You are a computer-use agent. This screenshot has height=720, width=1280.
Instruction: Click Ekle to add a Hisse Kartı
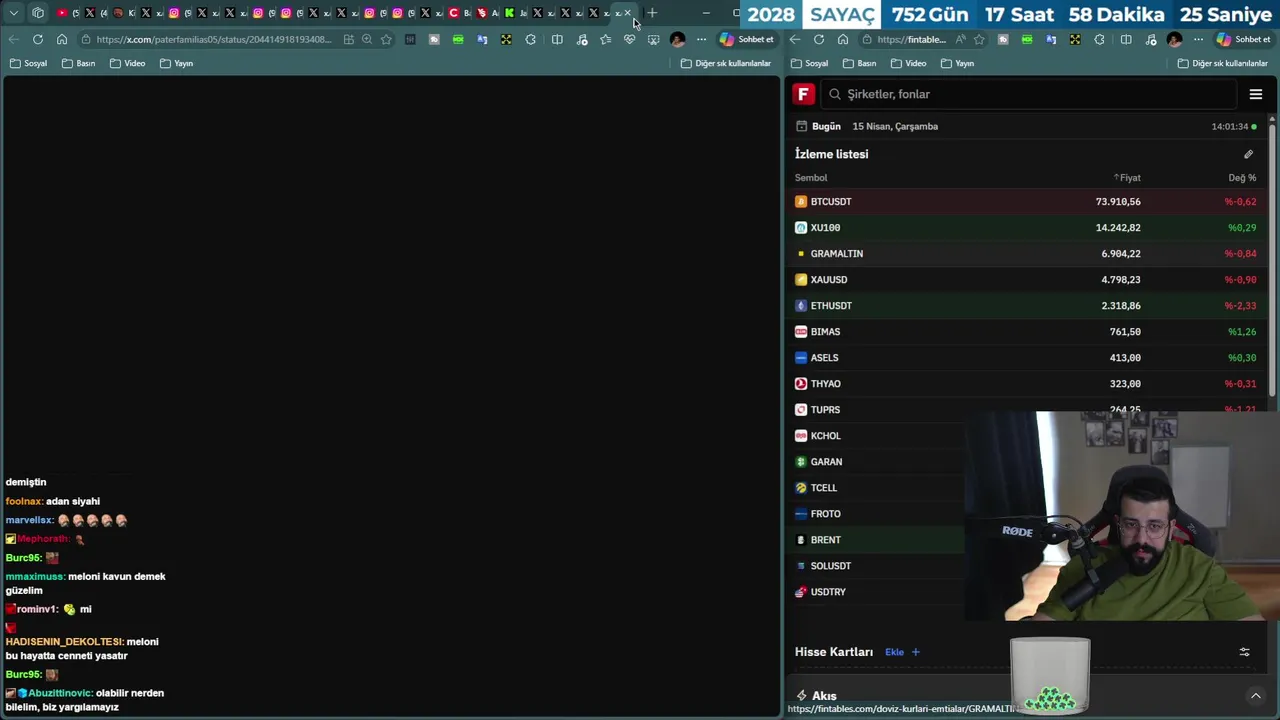(902, 652)
